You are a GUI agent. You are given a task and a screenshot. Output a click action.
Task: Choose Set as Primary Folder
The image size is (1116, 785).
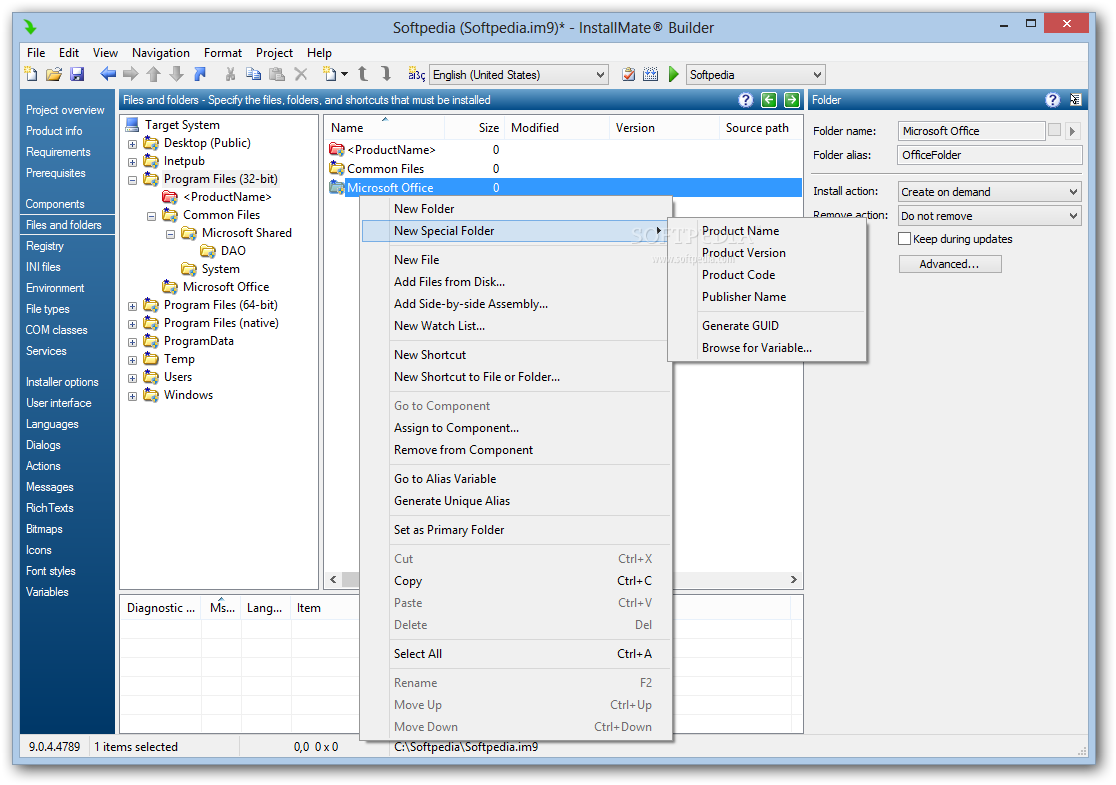click(517, 530)
